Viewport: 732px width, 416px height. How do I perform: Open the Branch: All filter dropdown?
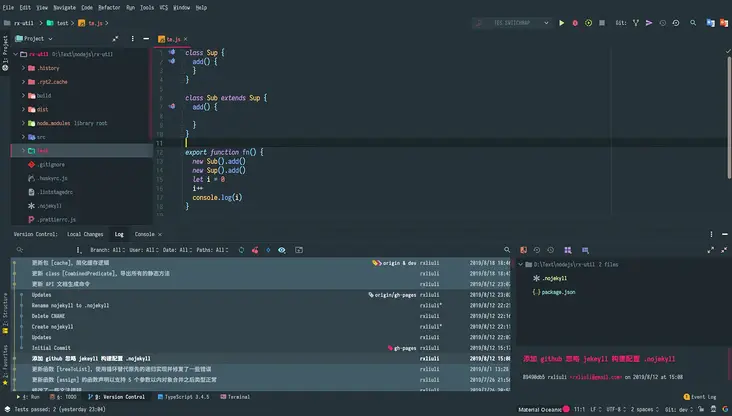point(107,249)
